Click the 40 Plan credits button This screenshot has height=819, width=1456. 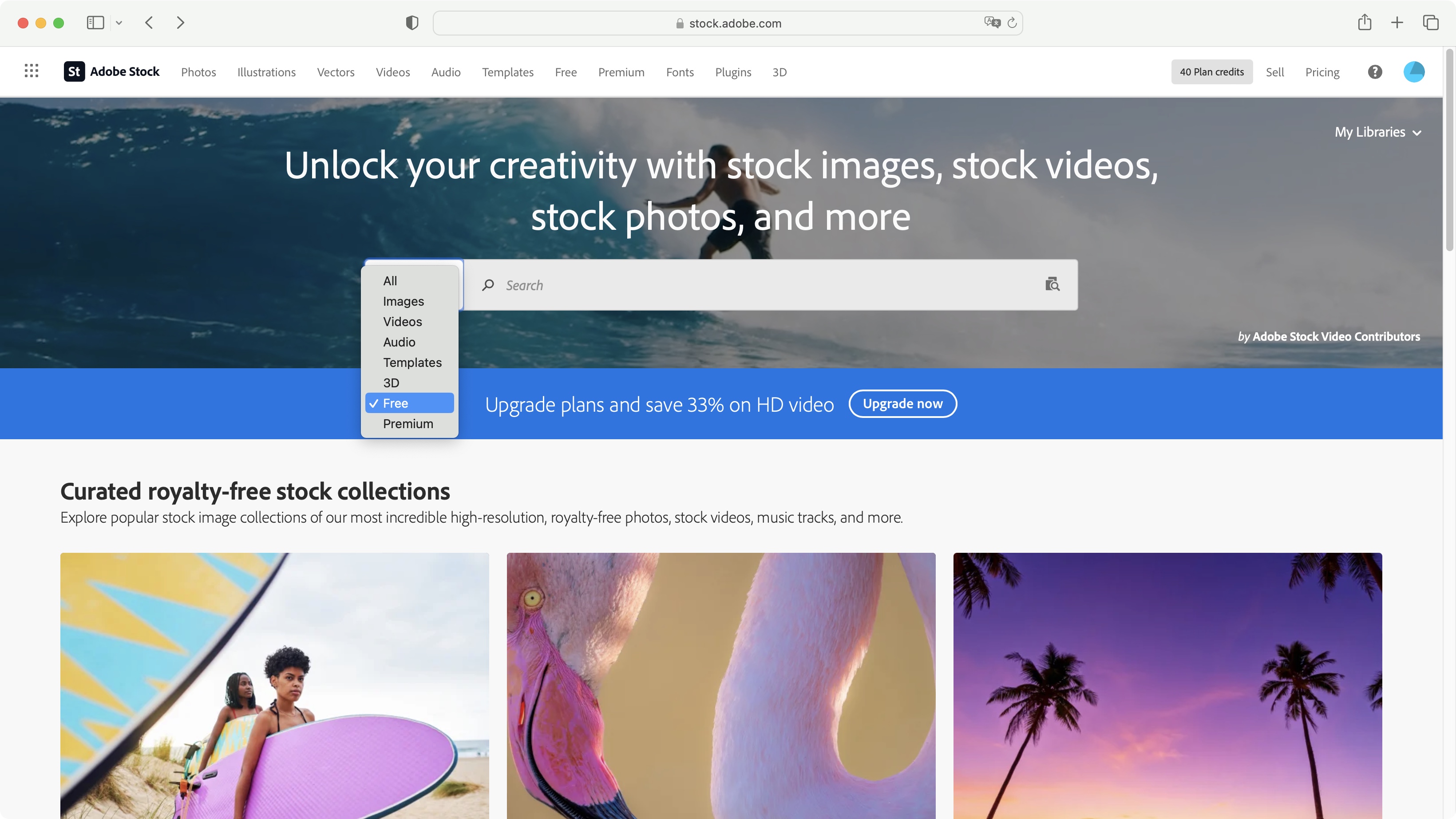click(1212, 71)
